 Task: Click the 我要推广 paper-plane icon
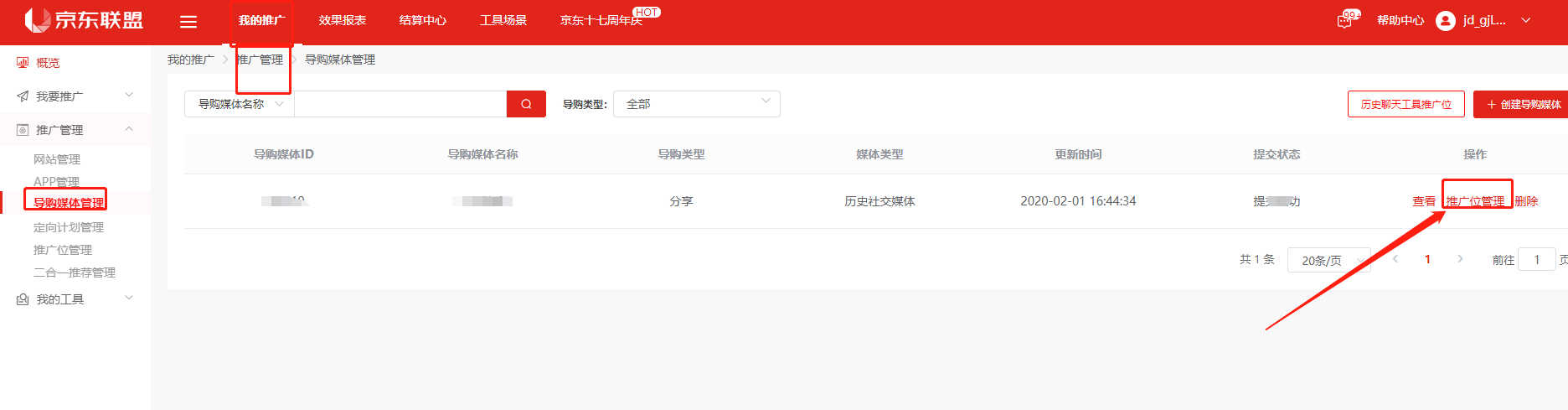click(x=23, y=96)
